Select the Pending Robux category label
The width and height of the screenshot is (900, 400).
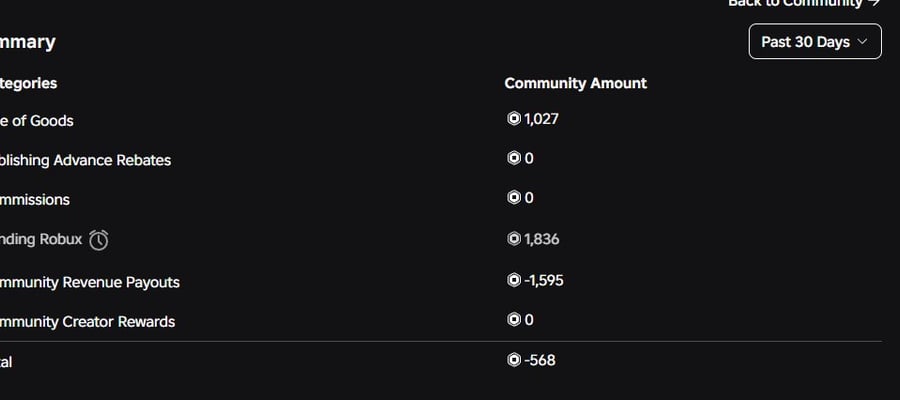[41, 239]
